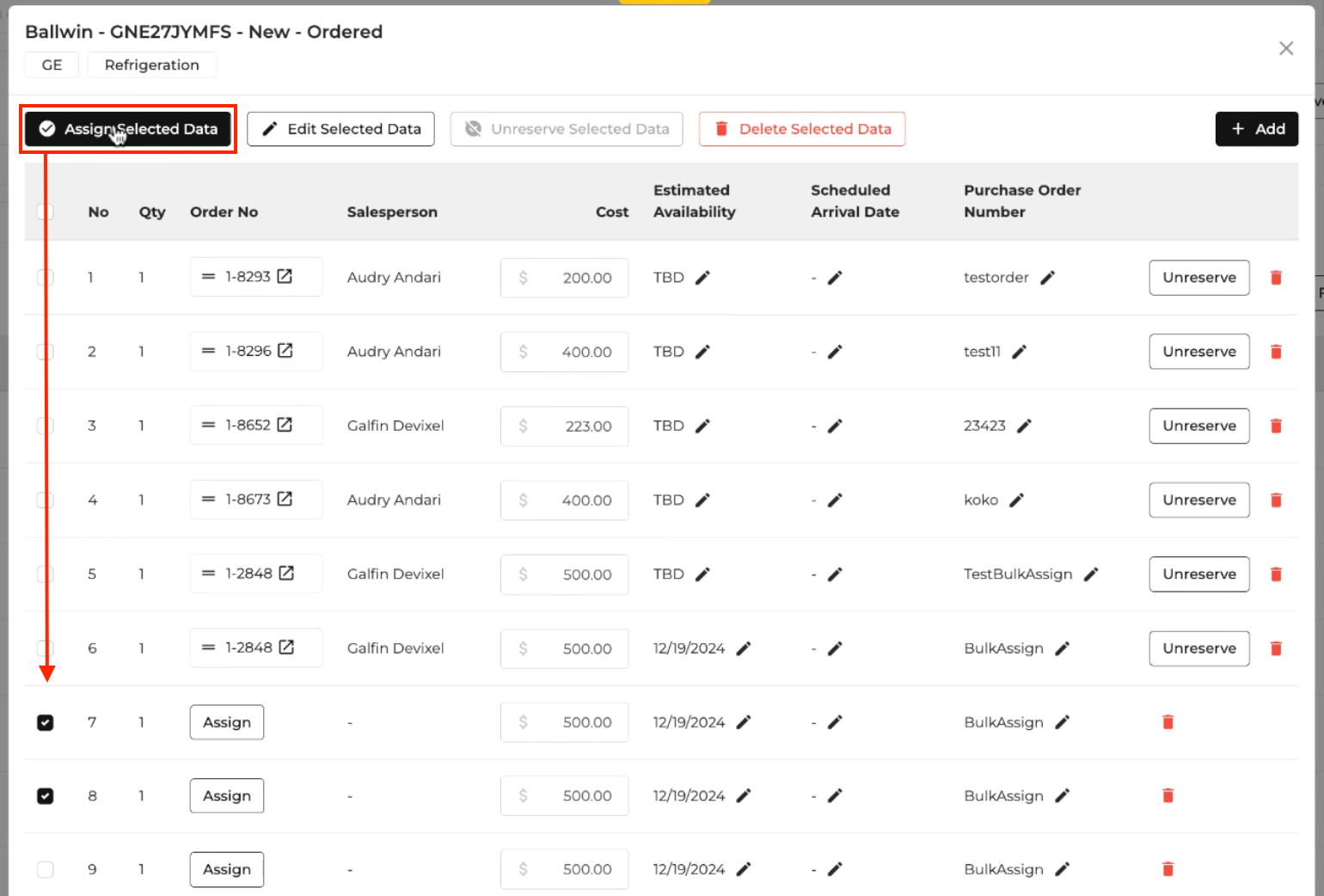Toggle the select-all header checkbox
1324x896 pixels.
(46, 212)
